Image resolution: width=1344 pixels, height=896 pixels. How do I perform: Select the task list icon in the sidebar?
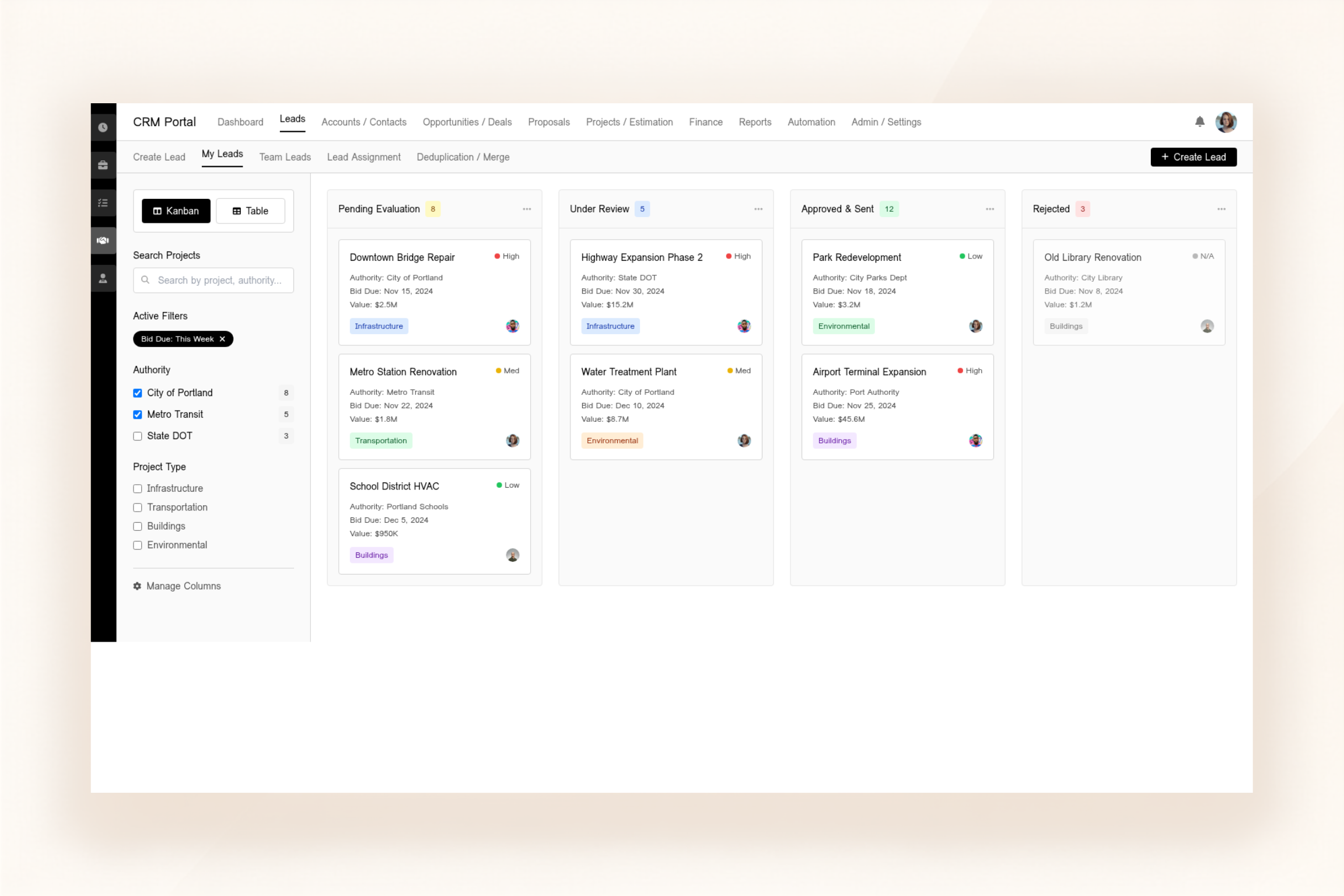[x=103, y=202]
